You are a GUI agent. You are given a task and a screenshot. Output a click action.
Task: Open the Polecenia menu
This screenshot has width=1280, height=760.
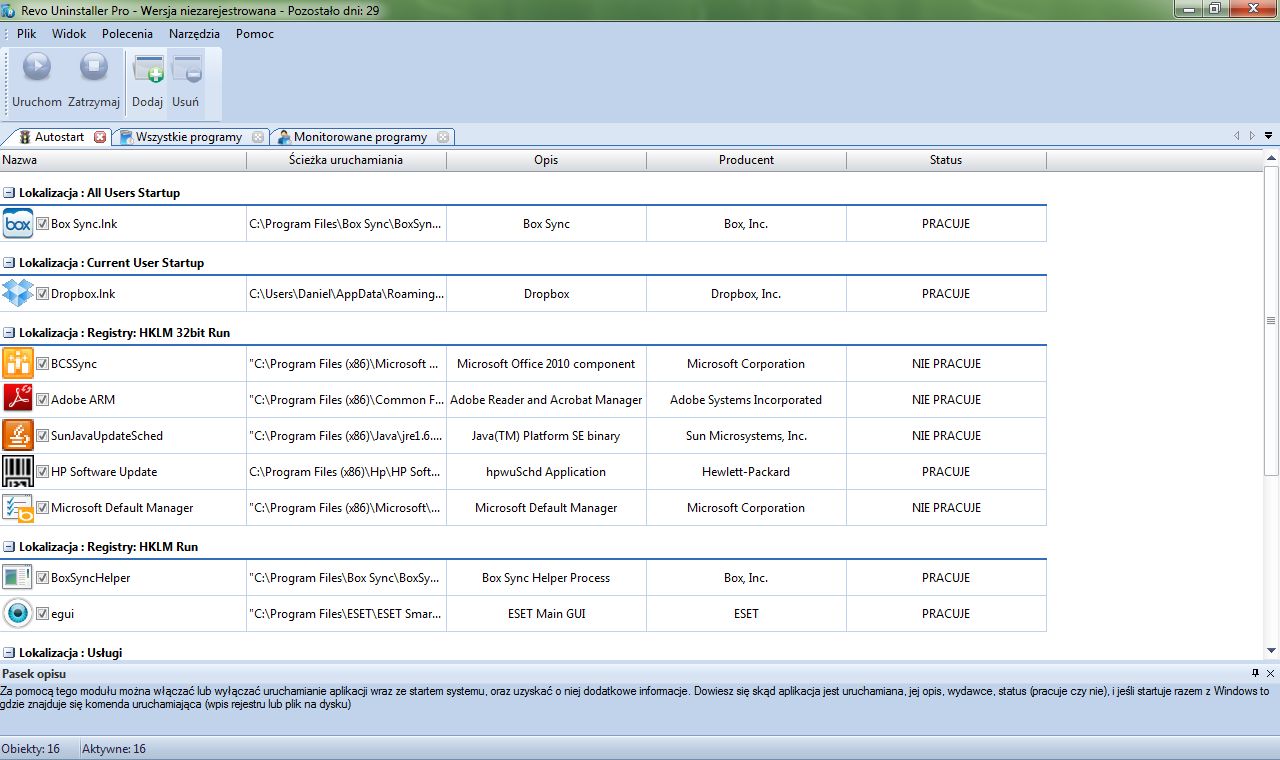tap(127, 34)
